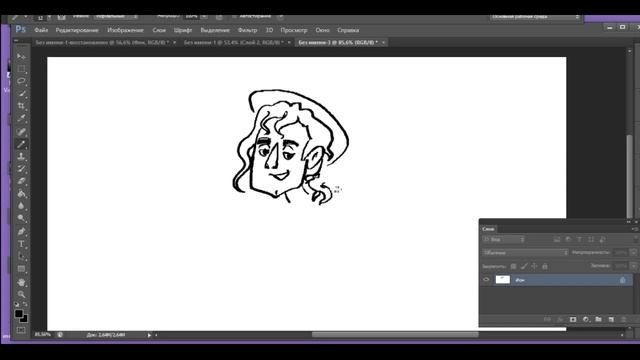
Task: Click the foreground color swatch
Action: 19,313
